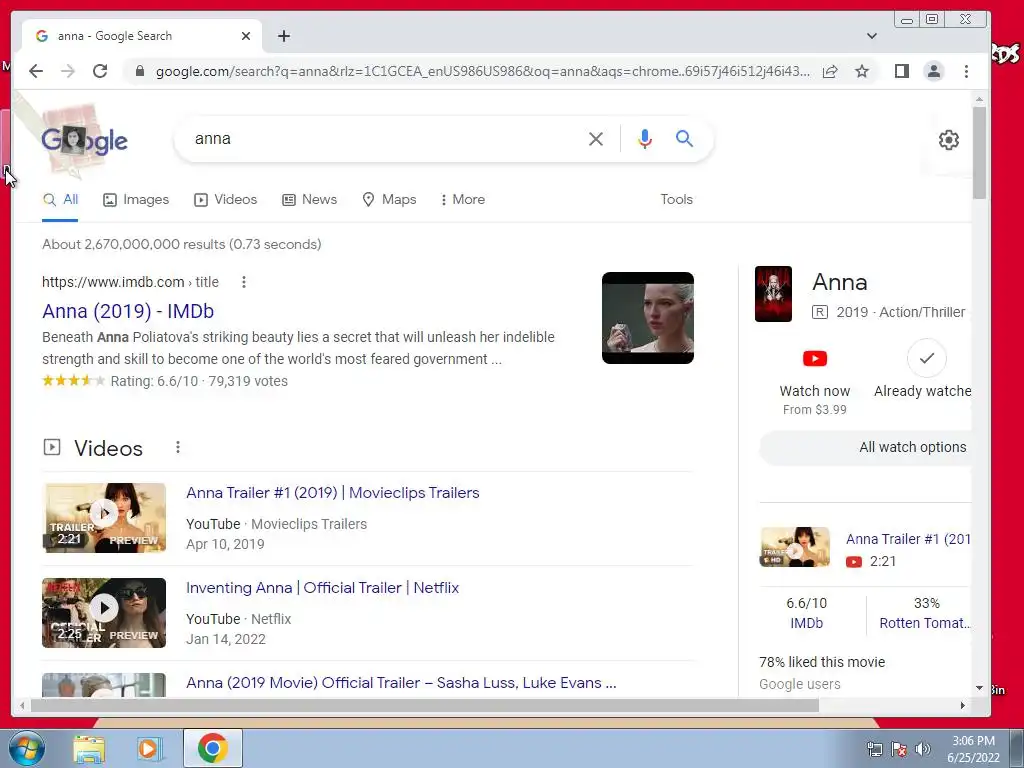Click the Chrome taskbar icon

click(212, 748)
